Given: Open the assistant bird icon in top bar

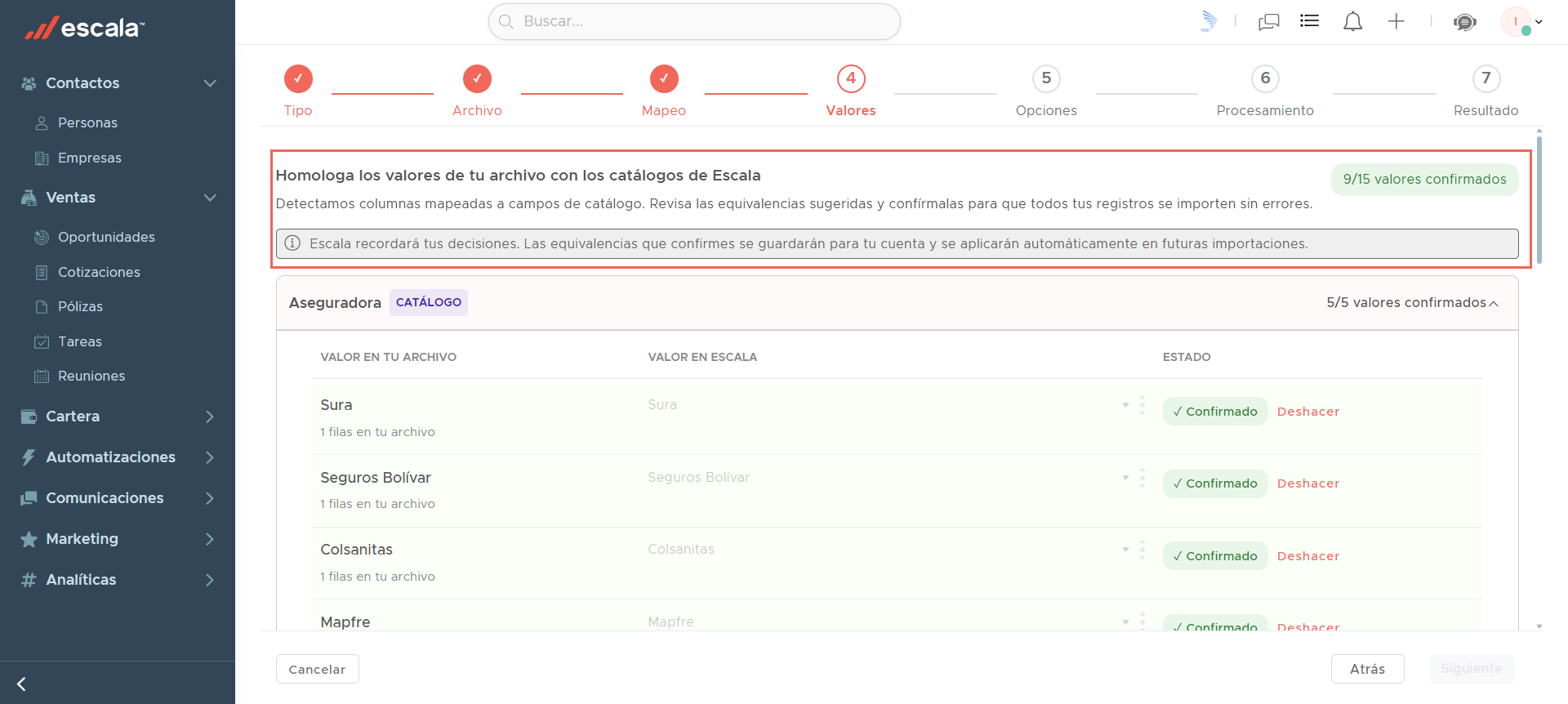Looking at the screenshot, I should (1209, 21).
